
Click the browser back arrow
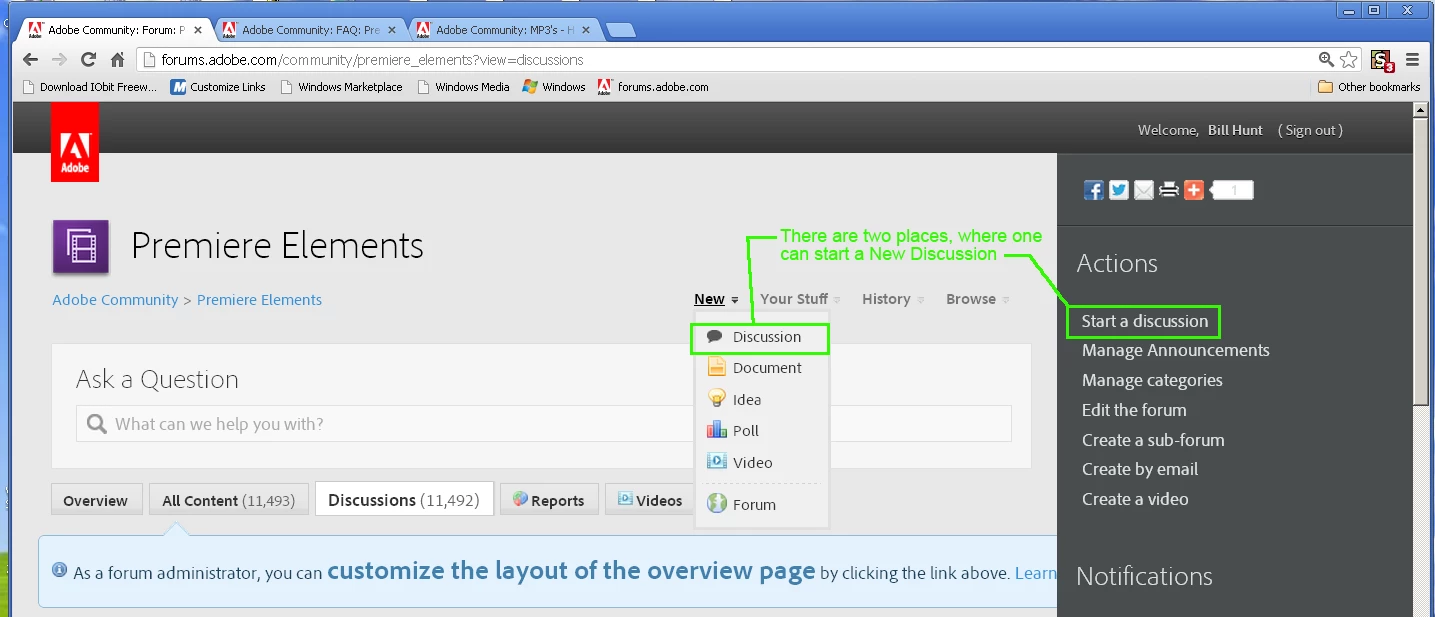(32, 60)
